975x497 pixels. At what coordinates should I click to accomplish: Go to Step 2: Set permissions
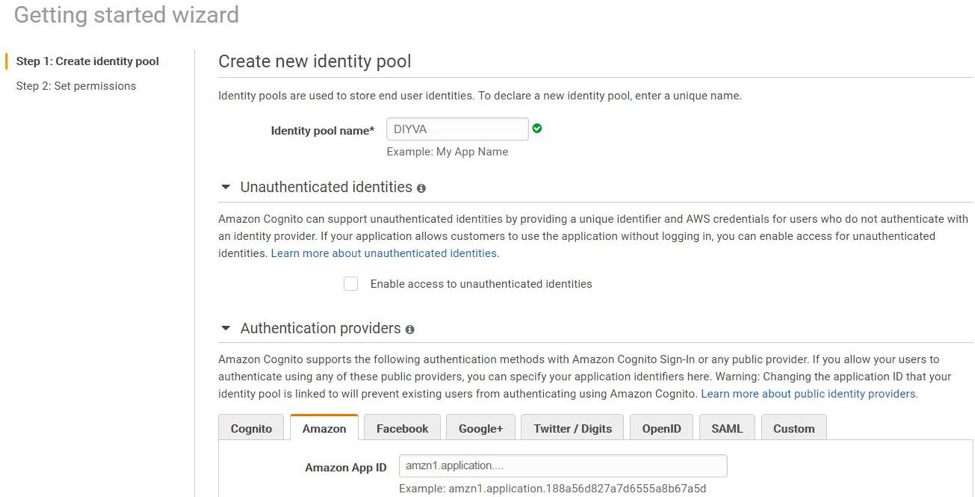tap(76, 86)
